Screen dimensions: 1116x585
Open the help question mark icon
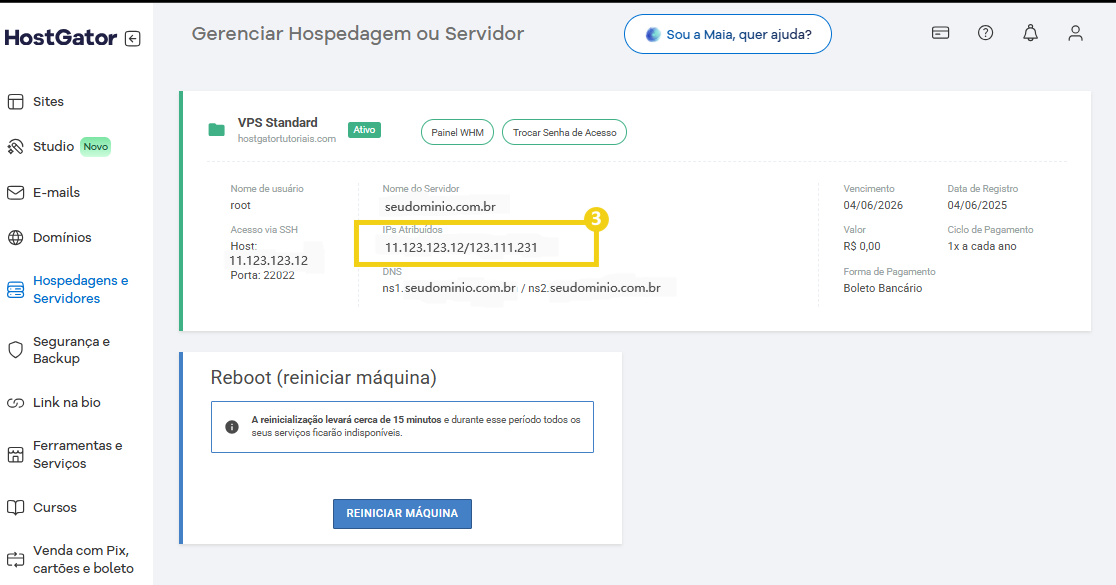(x=985, y=33)
